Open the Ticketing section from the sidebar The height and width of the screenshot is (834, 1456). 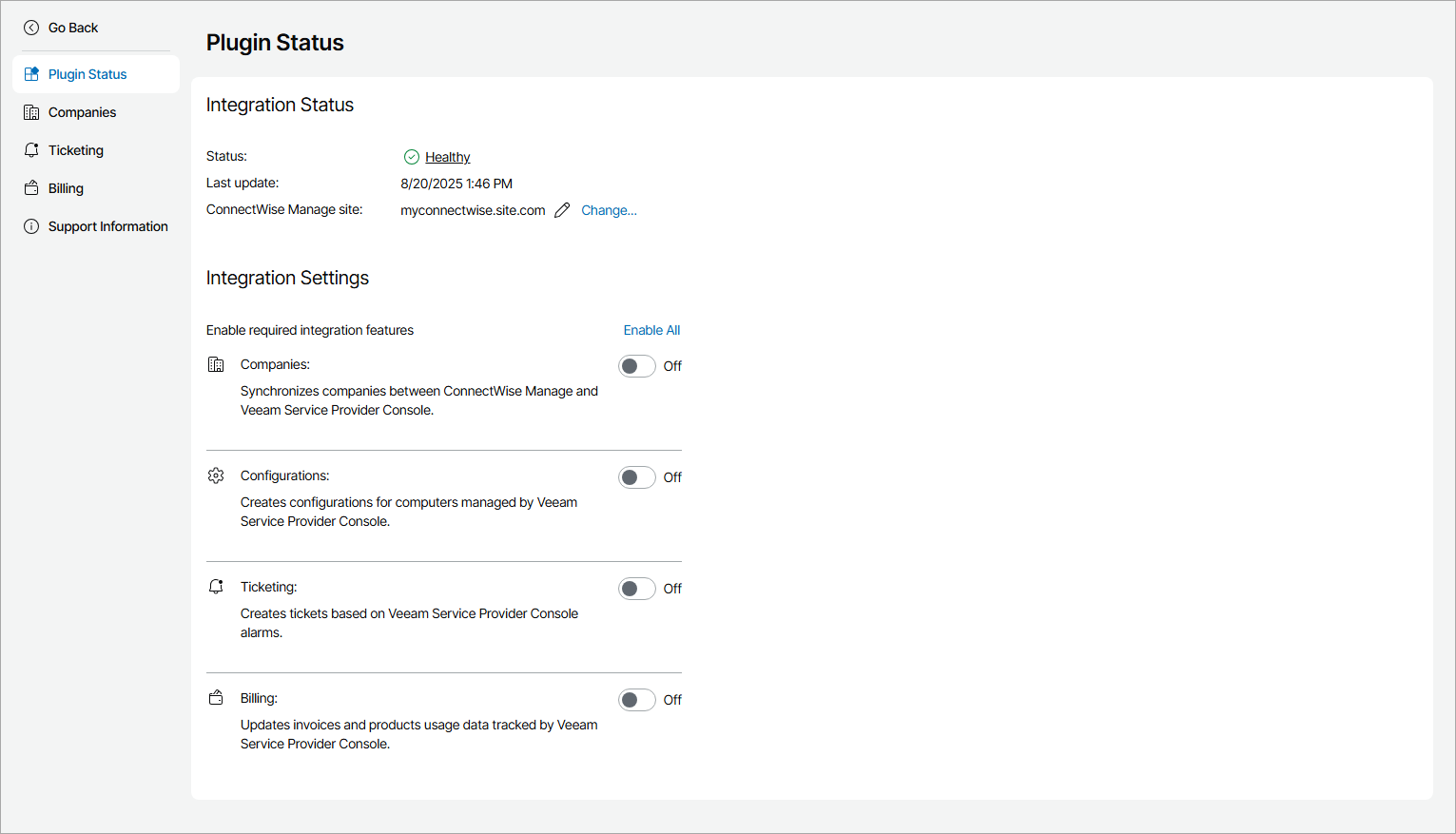[x=76, y=149]
